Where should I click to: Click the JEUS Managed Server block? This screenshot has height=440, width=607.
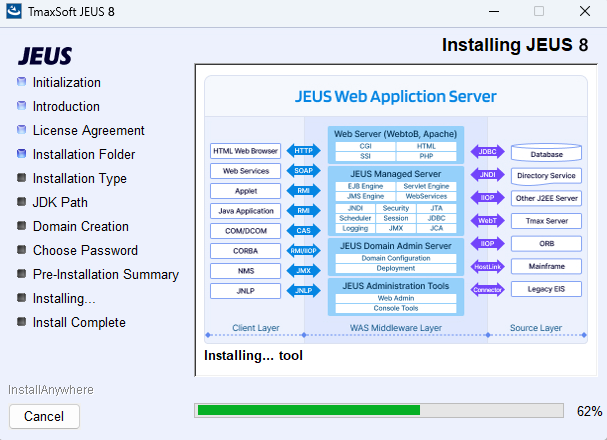click(395, 173)
